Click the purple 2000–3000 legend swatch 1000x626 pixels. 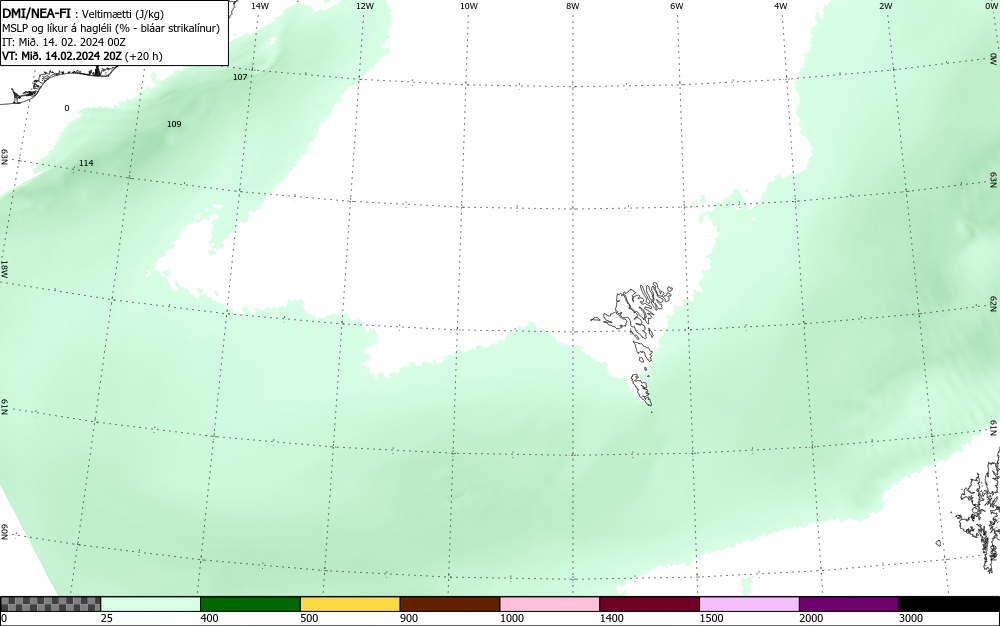click(849, 604)
